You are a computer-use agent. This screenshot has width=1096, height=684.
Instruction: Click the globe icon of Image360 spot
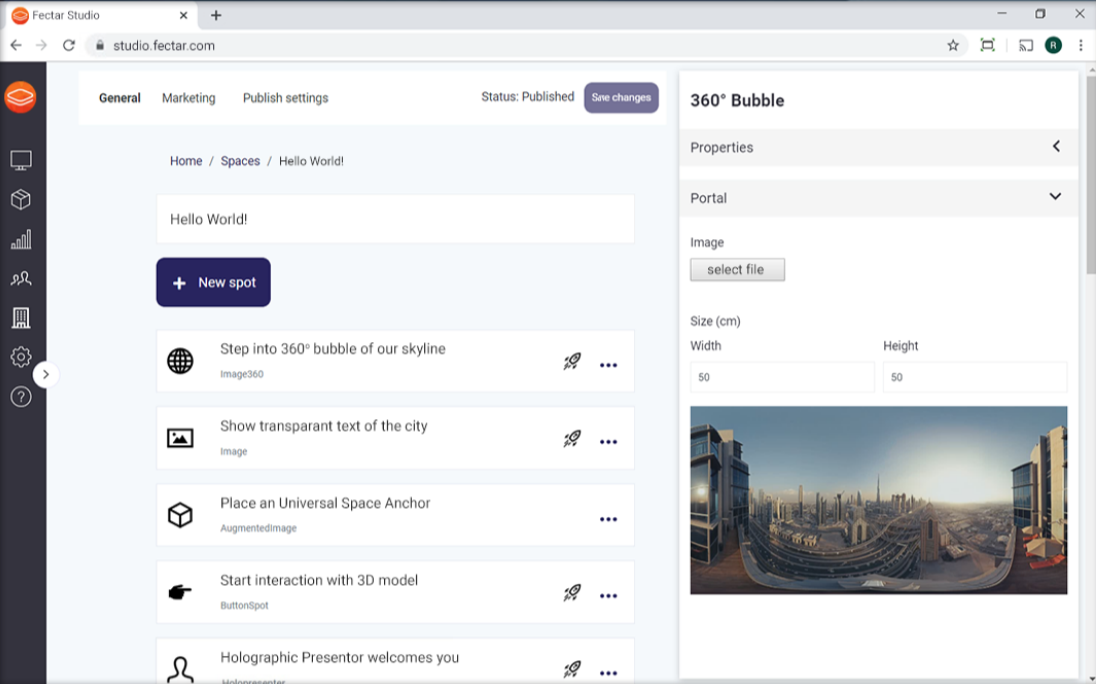coord(180,361)
